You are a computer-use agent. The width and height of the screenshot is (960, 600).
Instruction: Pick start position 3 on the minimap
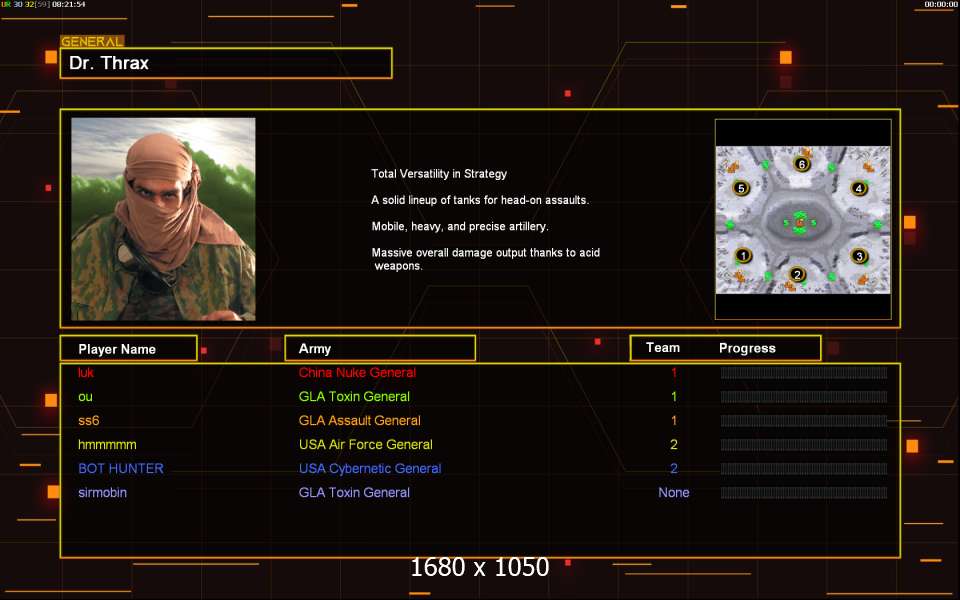tap(858, 256)
